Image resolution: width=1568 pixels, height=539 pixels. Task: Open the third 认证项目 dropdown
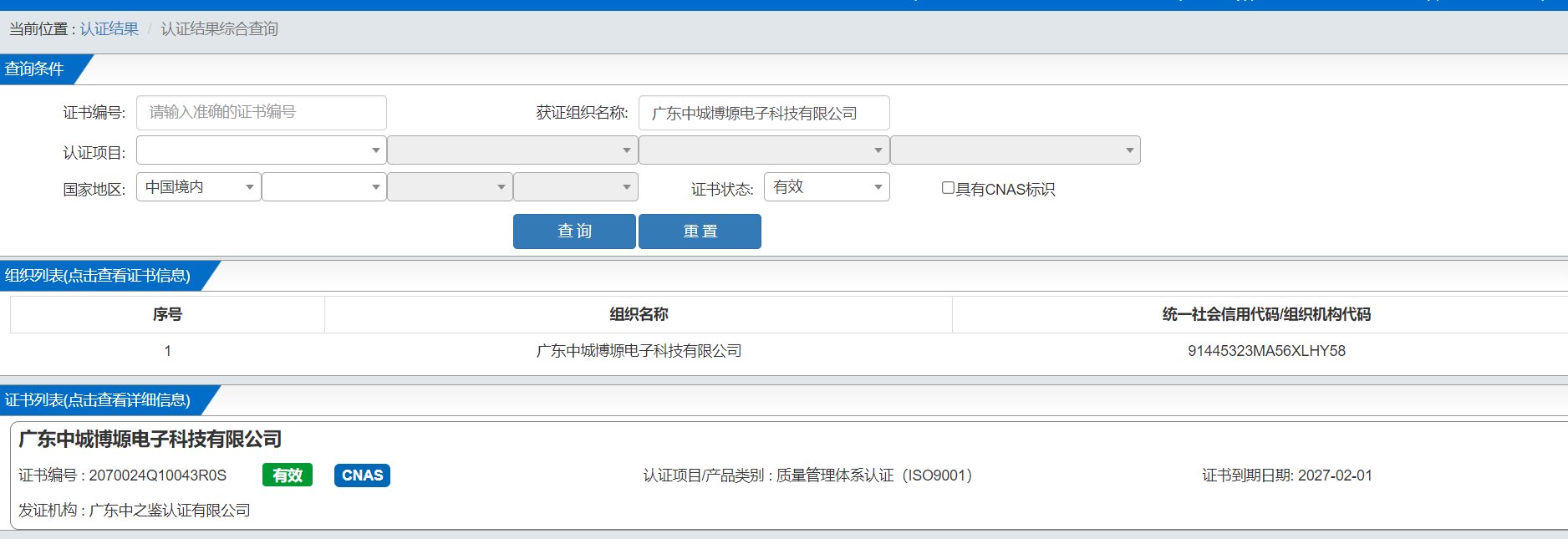tap(764, 150)
